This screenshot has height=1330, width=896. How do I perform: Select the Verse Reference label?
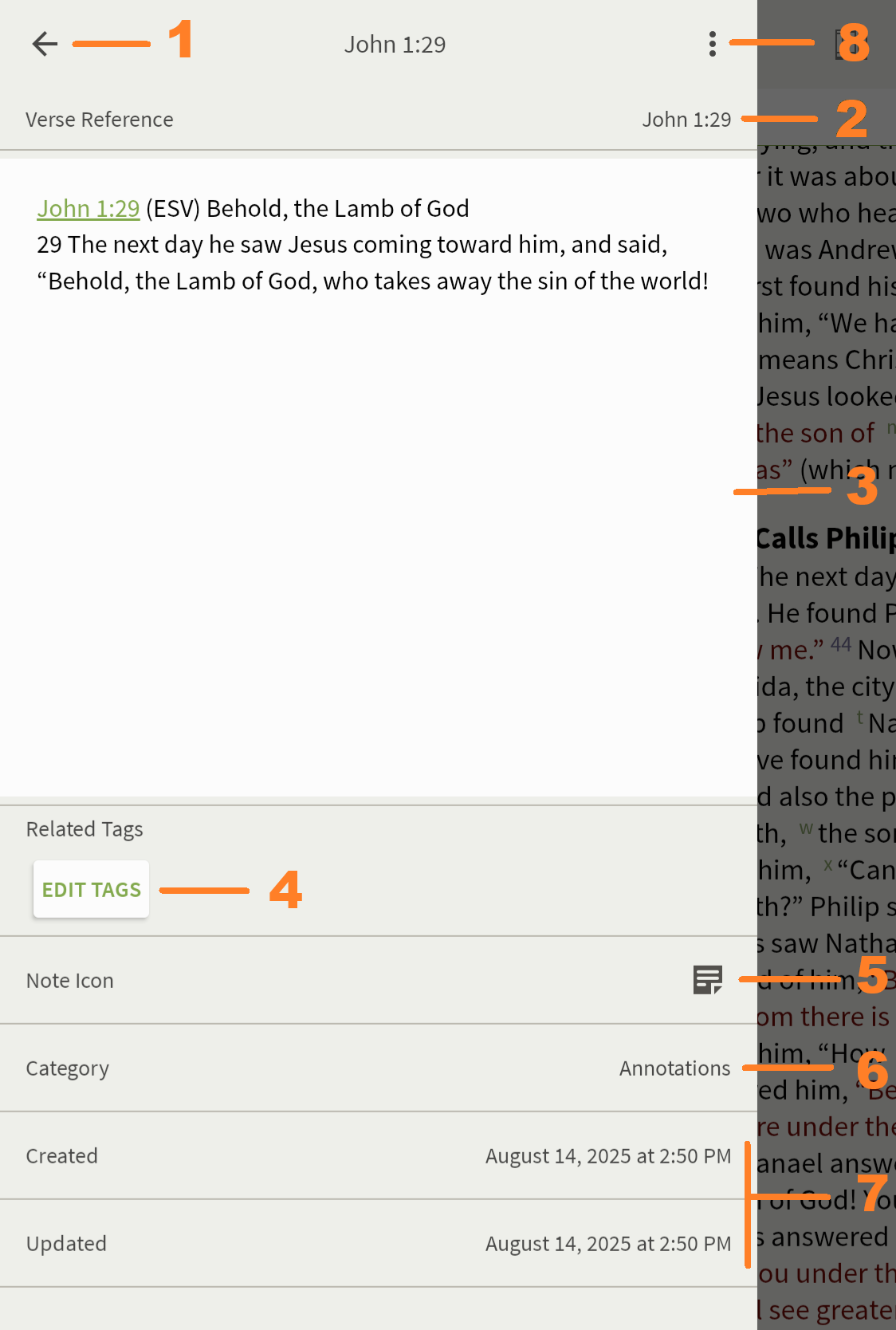(100, 120)
